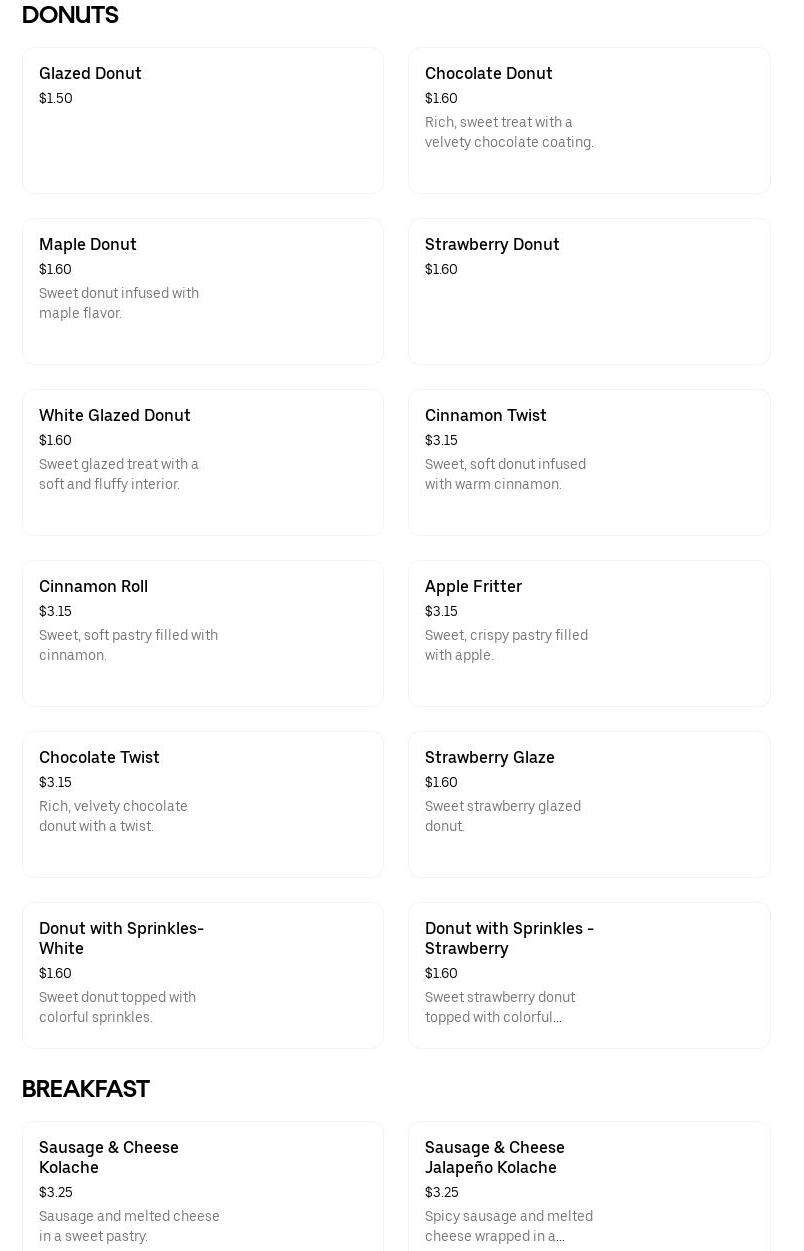Click the Apple Fritter name text
The image size is (804, 1251).
pos(473,587)
